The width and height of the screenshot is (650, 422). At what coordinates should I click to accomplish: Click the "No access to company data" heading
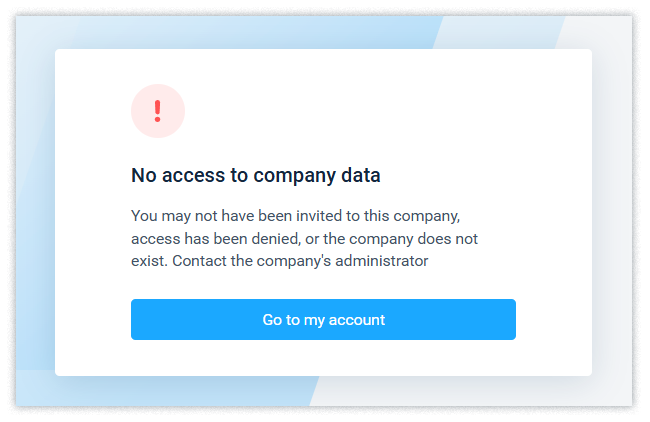256,175
